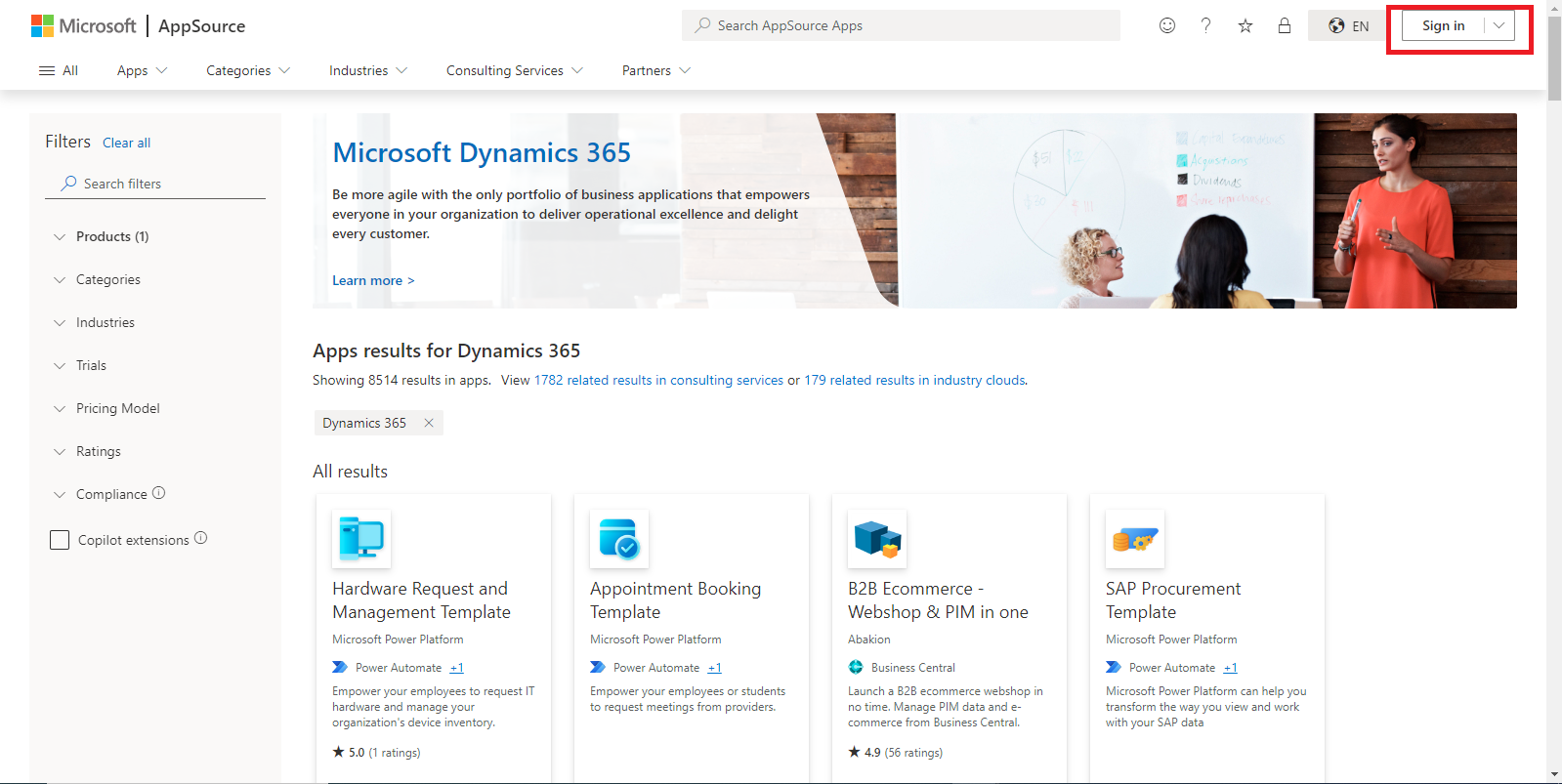Click Hardware Request template app icon
This screenshot has height=784, width=1562.
coord(361,539)
